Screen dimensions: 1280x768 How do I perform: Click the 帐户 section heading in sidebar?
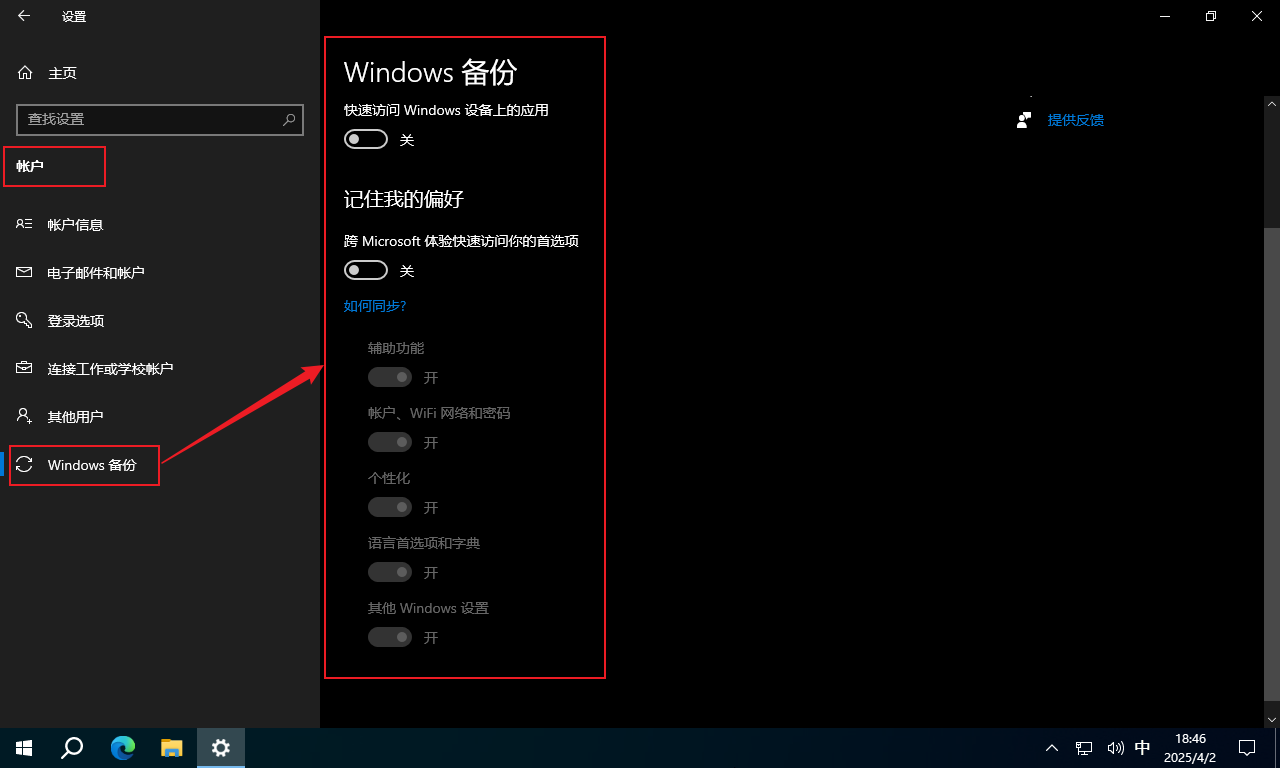pos(30,166)
